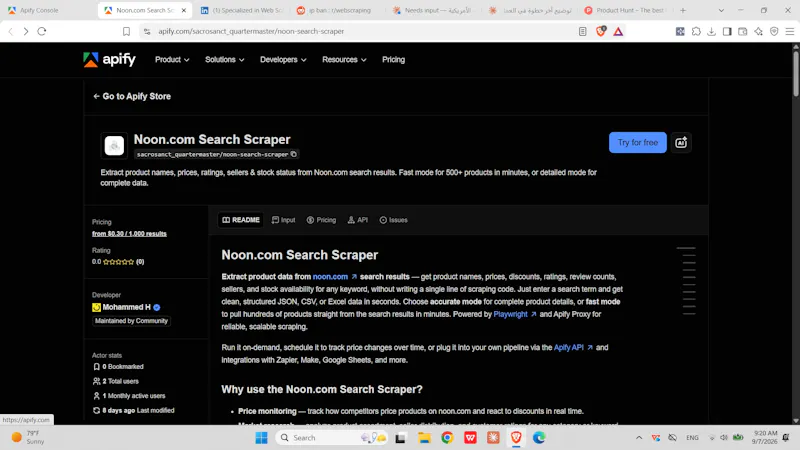Toggle the browser sidebar panel icon
This screenshot has height=450, width=800.
[x=727, y=31]
